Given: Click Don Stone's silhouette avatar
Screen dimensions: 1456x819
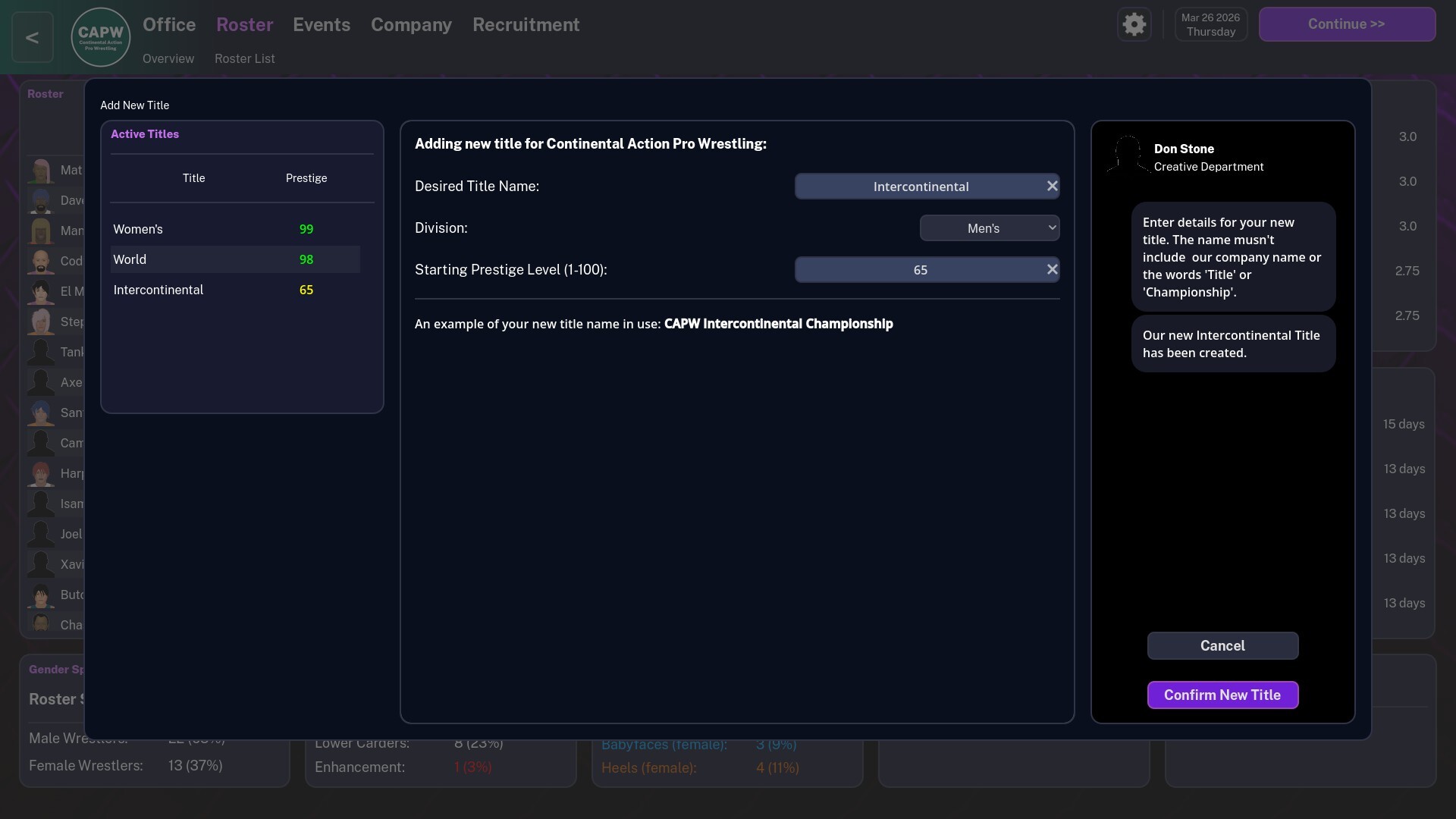Looking at the screenshot, I should (1128, 155).
